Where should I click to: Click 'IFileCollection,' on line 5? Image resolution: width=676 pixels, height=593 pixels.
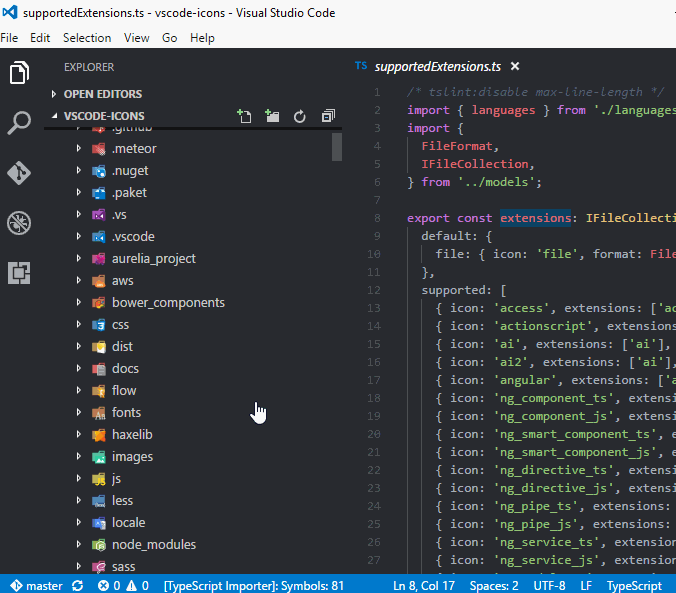coord(478,164)
